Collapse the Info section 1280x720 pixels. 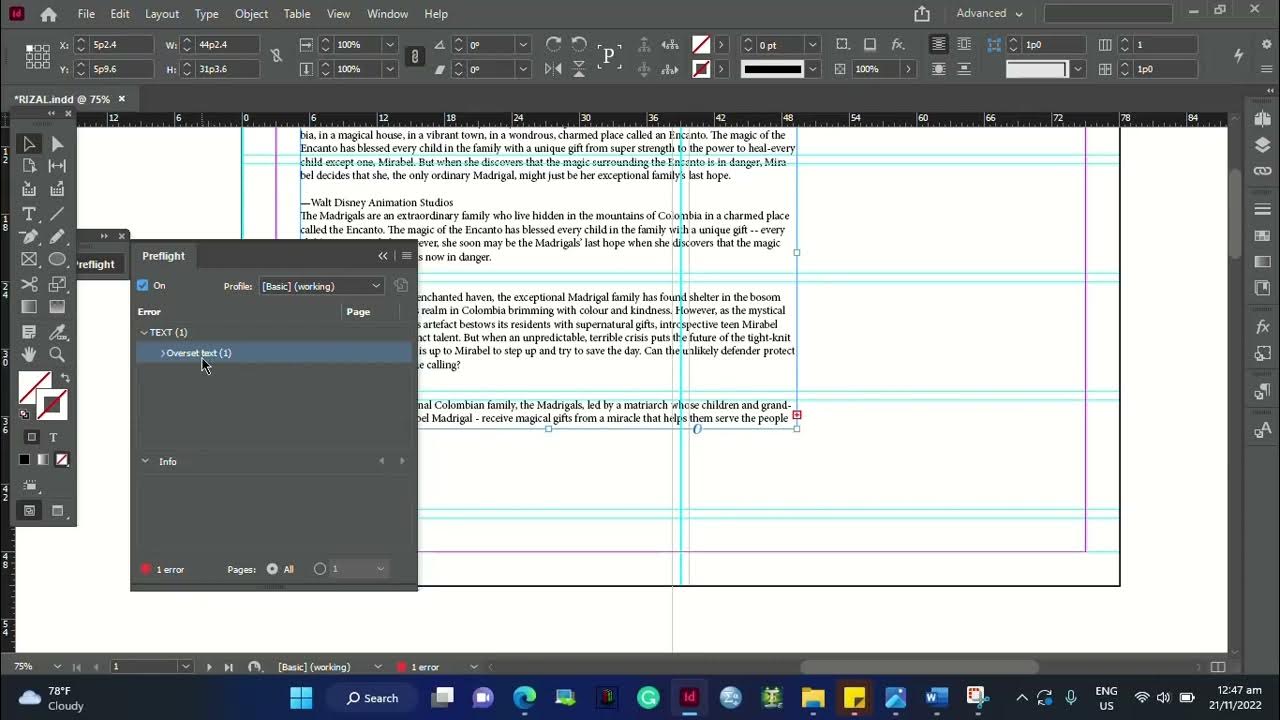(145, 461)
